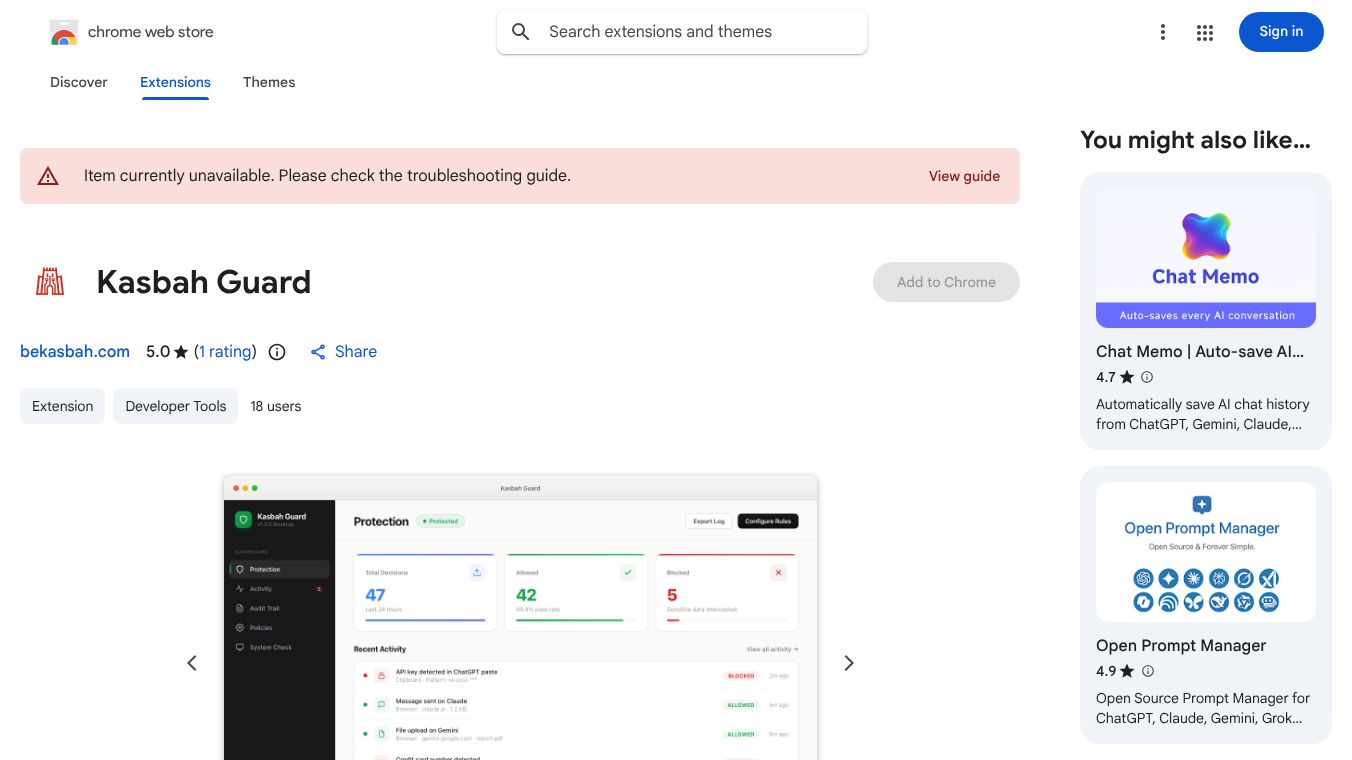Click the info icon beside Open Prompt Manager's rating
The image size is (1352, 760).
click(1148, 671)
